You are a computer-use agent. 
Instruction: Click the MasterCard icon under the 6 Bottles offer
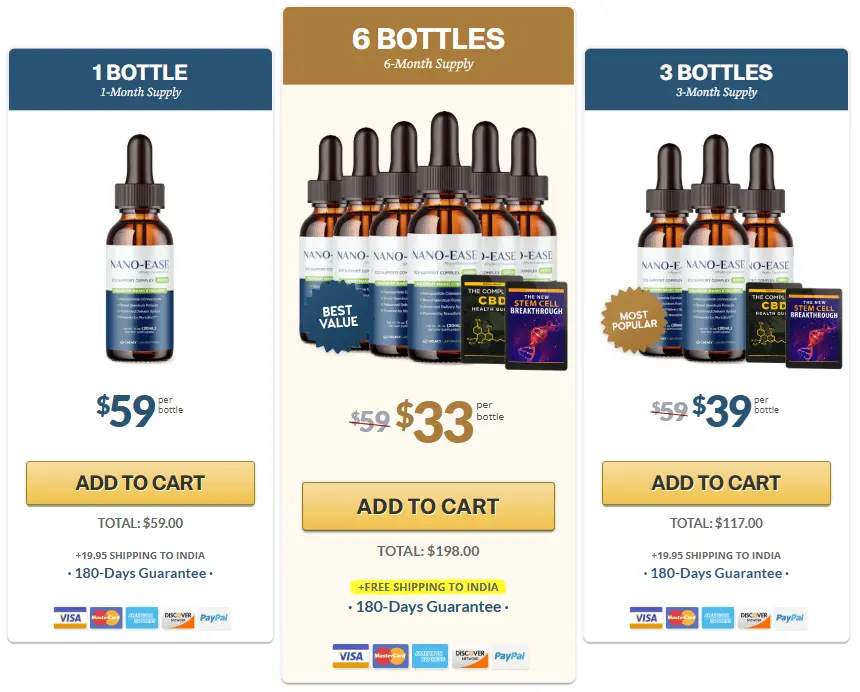391,656
